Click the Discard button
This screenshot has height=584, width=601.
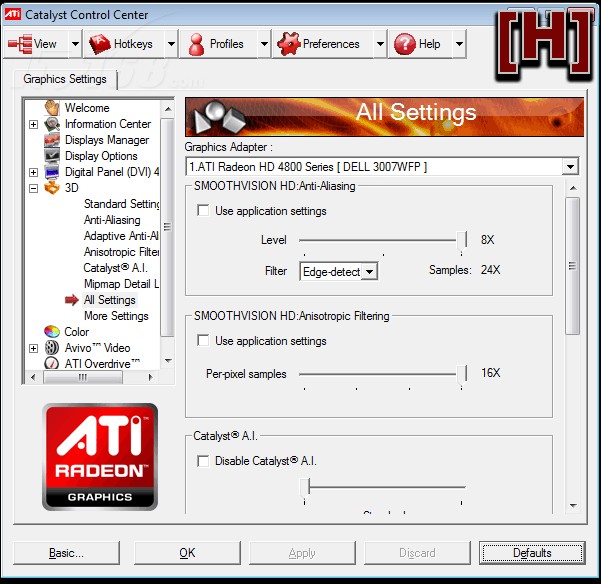417,553
